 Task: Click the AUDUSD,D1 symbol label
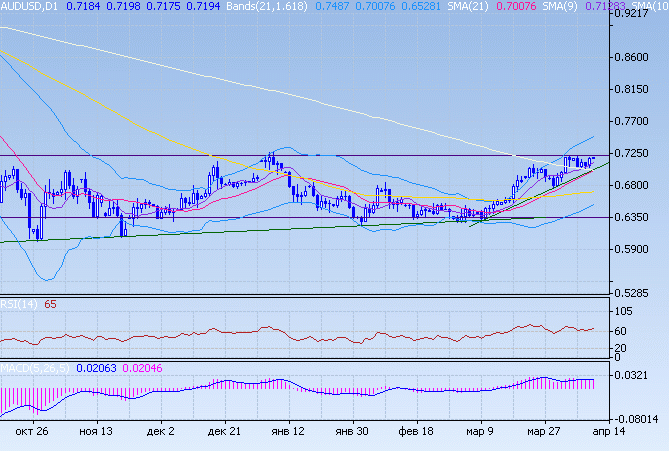tap(29, 7)
